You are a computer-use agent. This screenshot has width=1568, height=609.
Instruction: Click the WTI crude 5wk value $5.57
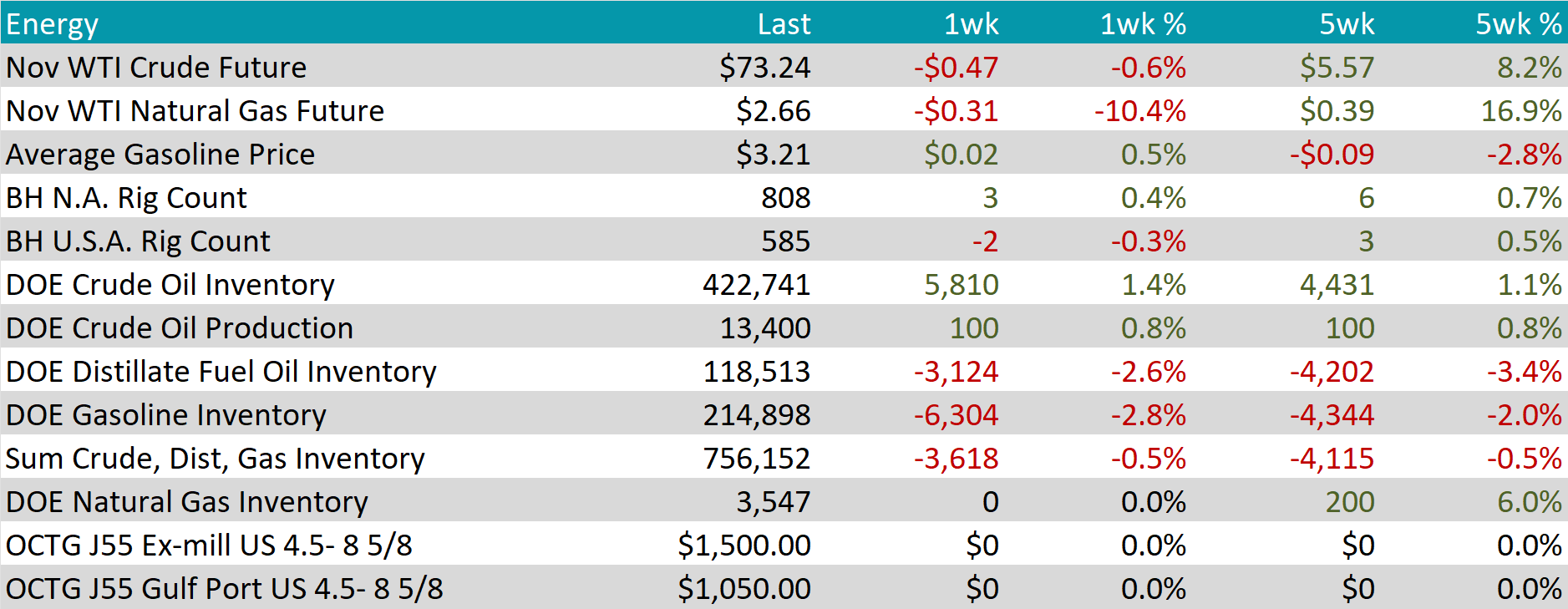tap(1337, 68)
